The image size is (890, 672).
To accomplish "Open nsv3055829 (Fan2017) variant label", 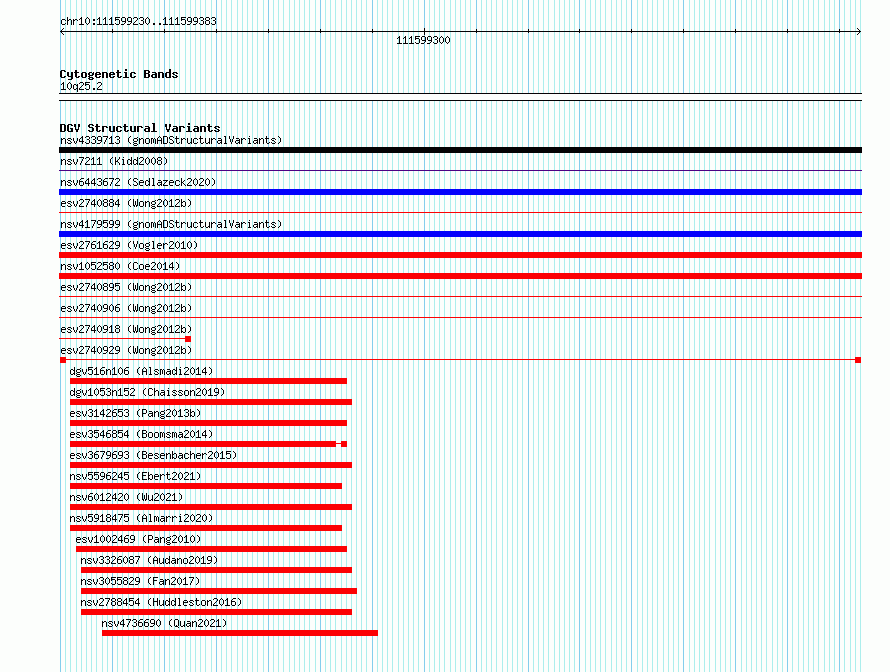I will click(140, 581).
